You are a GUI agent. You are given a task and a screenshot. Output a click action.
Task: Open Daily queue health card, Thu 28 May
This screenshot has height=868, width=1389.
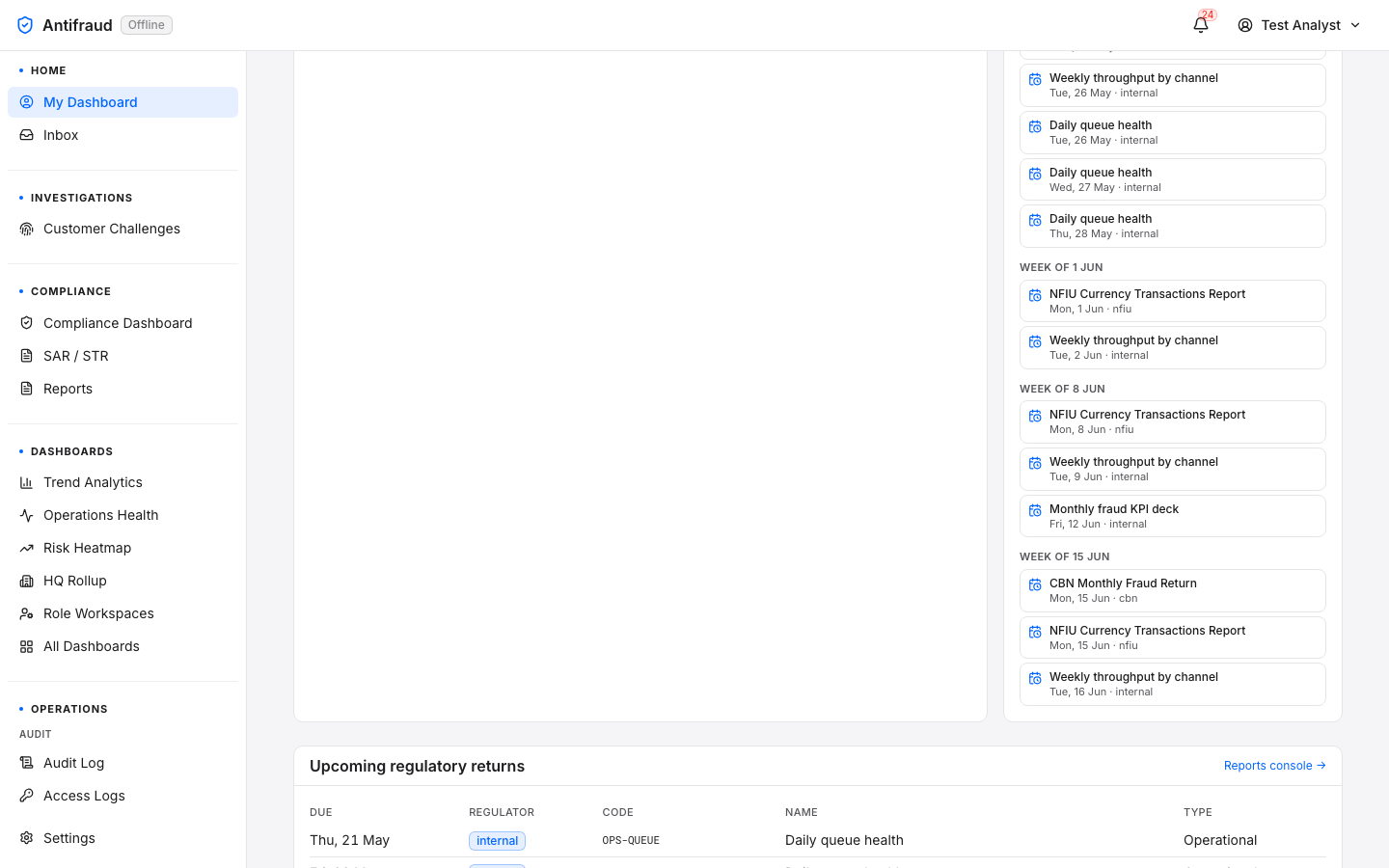point(1172,226)
